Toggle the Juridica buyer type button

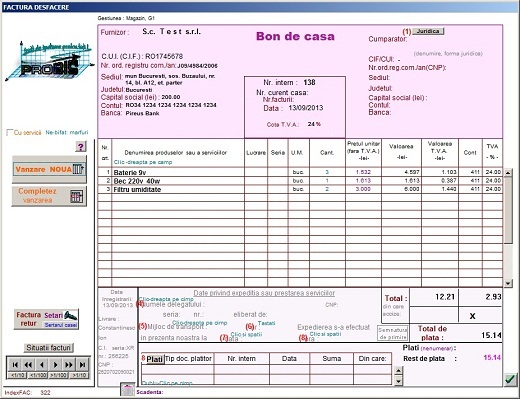428,31
